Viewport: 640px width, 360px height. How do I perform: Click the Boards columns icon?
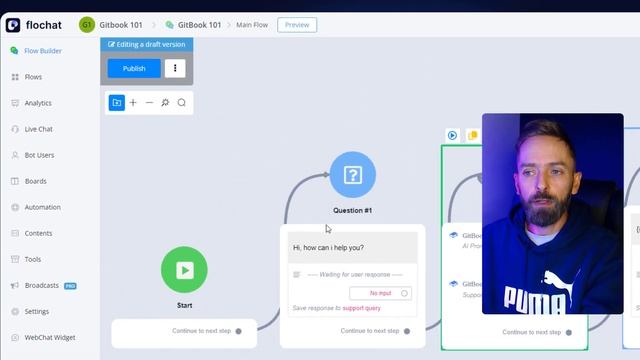click(15, 181)
